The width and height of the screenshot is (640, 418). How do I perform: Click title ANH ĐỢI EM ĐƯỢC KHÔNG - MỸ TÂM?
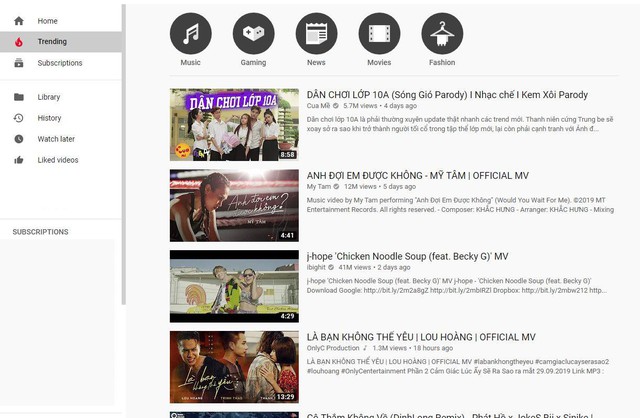(418, 176)
